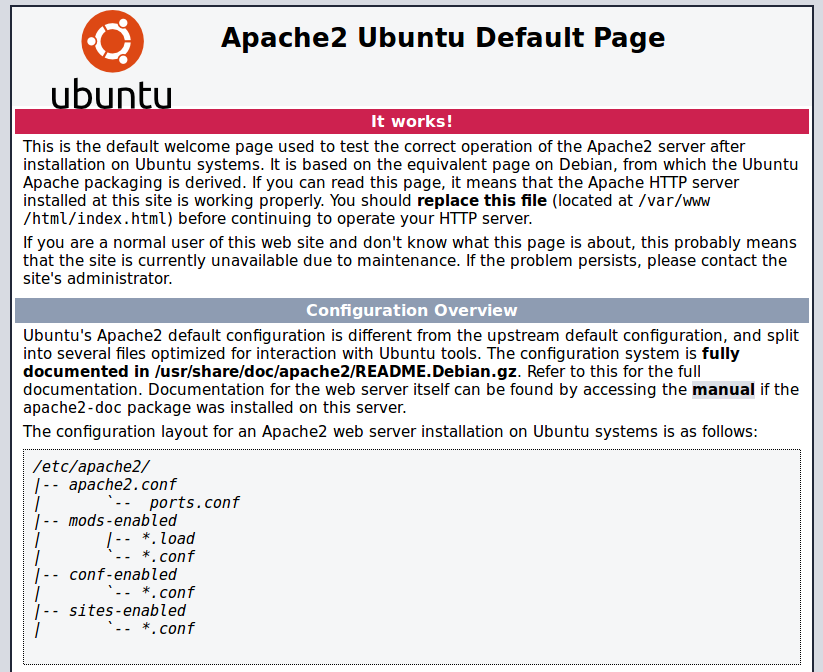Click the 'Apache2 Ubuntu Default Page' heading
The image size is (823, 672).
pos(443,38)
